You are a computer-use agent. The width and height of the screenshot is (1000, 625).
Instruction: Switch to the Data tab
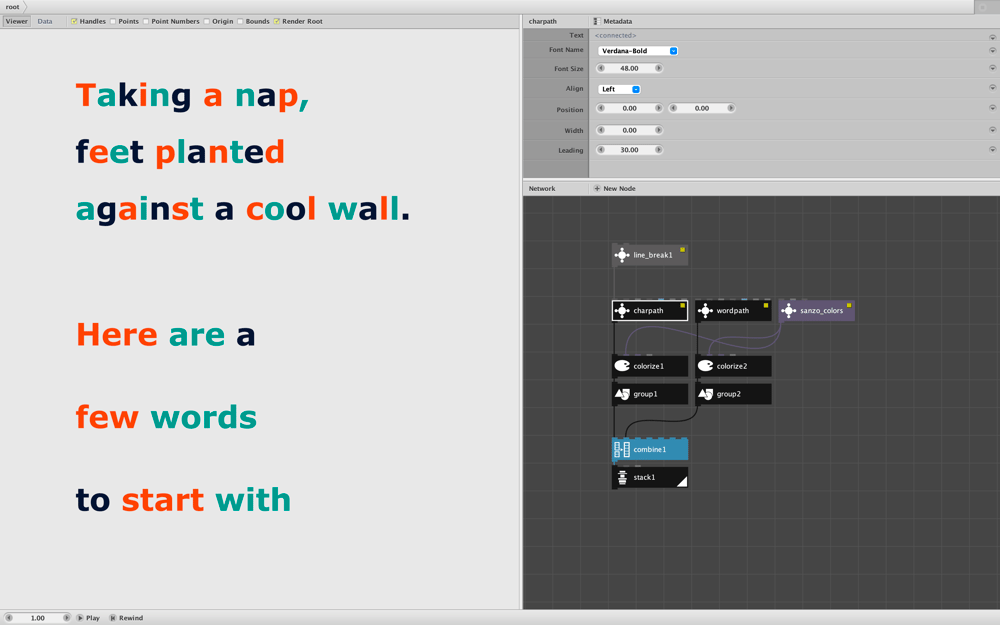(45, 21)
